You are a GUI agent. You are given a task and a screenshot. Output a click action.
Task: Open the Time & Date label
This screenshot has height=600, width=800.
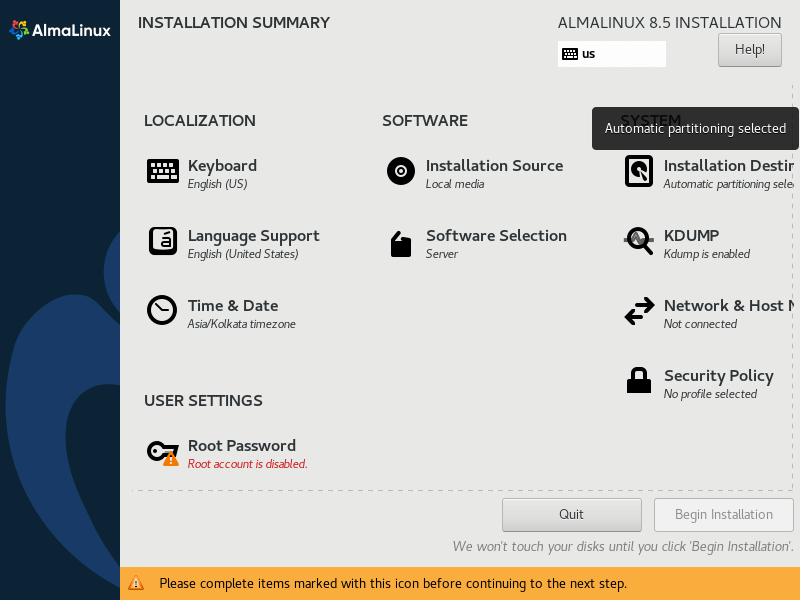233,306
